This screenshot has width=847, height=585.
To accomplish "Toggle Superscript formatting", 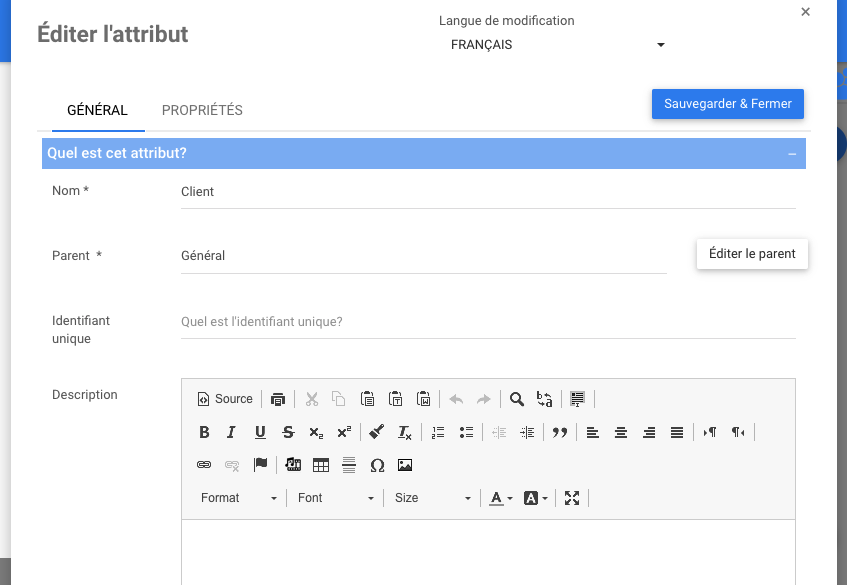I will coord(344,432).
